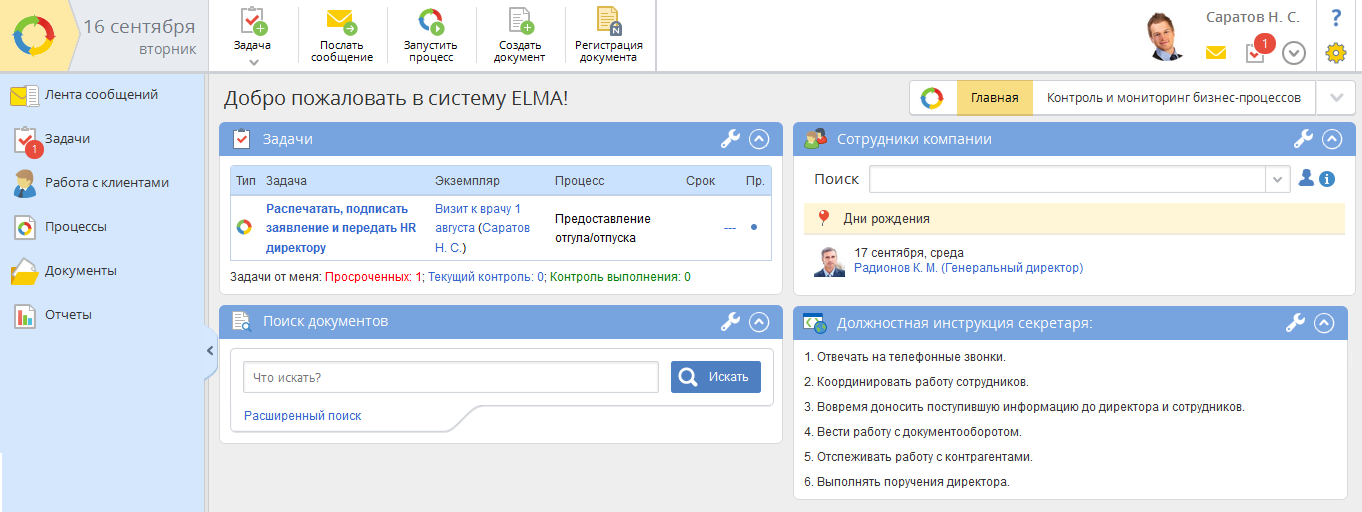Open the messages envelope icon in header
This screenshot has width=1362, height=512.
[1216, 53]
